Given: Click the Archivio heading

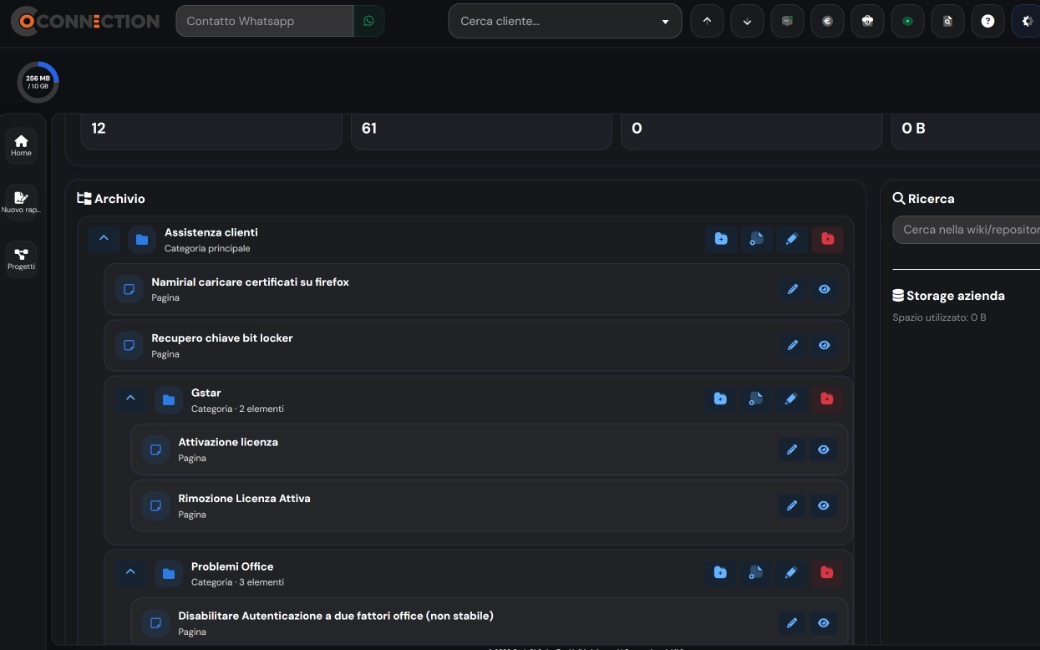Looking at the screenshot, I should point(111,198).
